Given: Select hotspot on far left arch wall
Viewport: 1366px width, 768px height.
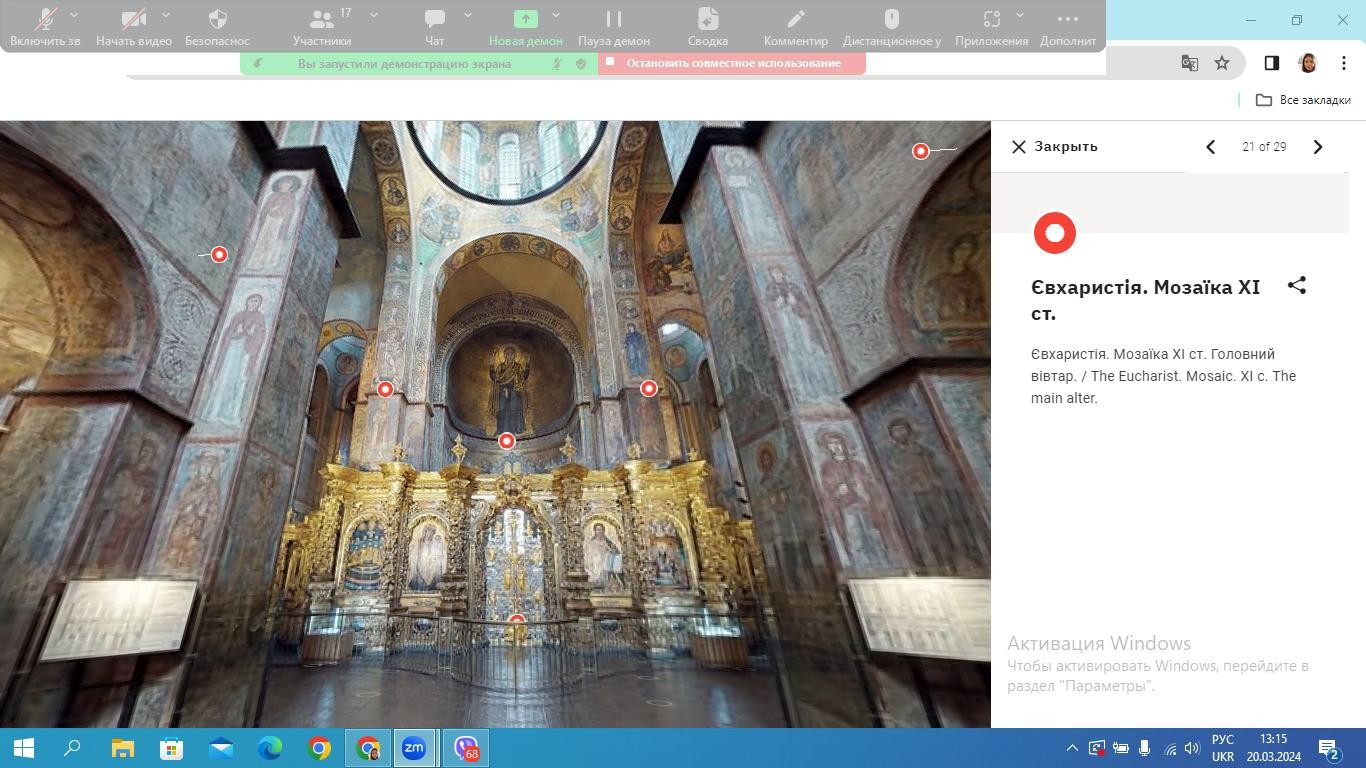Looking at the screenshot, I should [x=219, y=254].
